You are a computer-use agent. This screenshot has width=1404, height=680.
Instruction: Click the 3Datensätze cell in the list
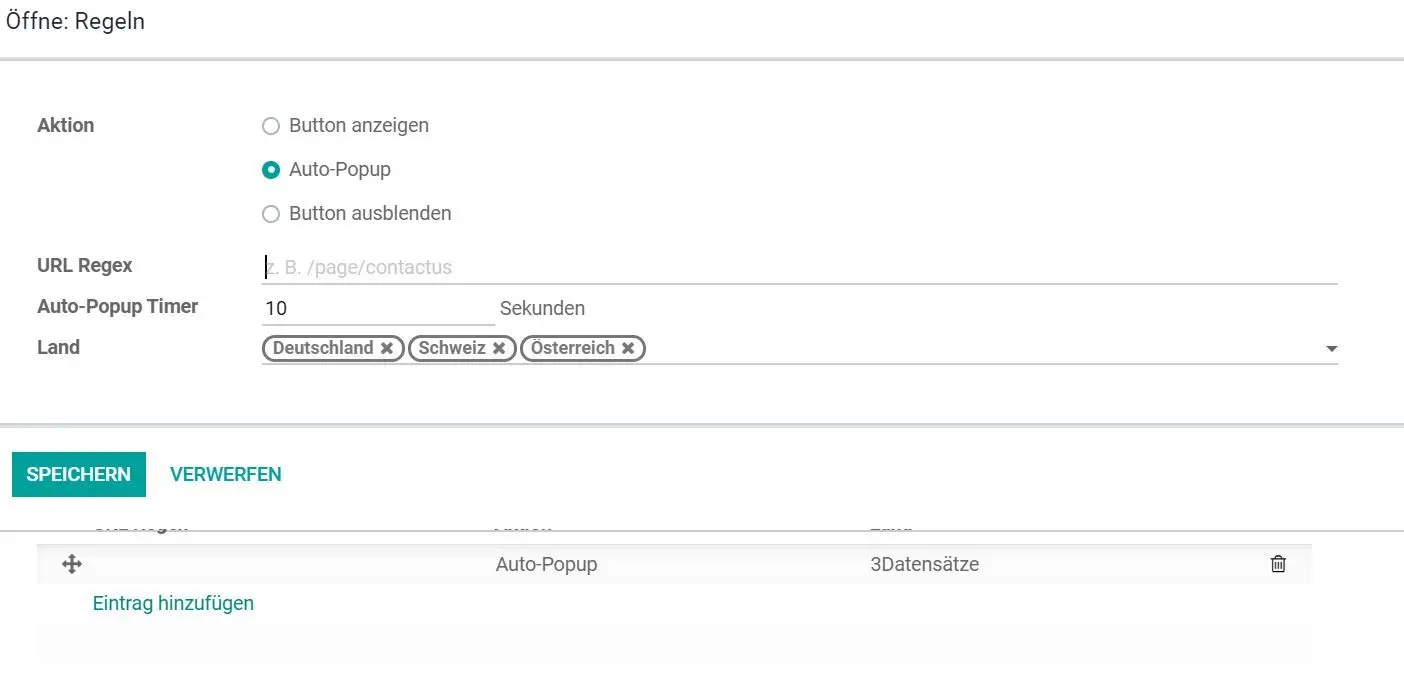coord(925,564)
